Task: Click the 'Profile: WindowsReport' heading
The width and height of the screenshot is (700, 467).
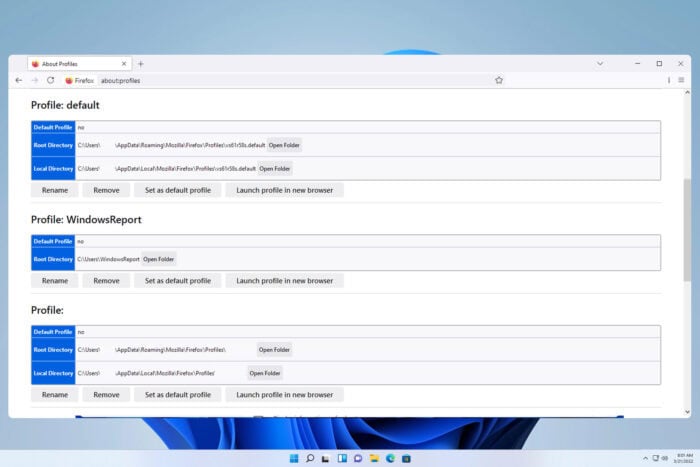Action: 86,220
